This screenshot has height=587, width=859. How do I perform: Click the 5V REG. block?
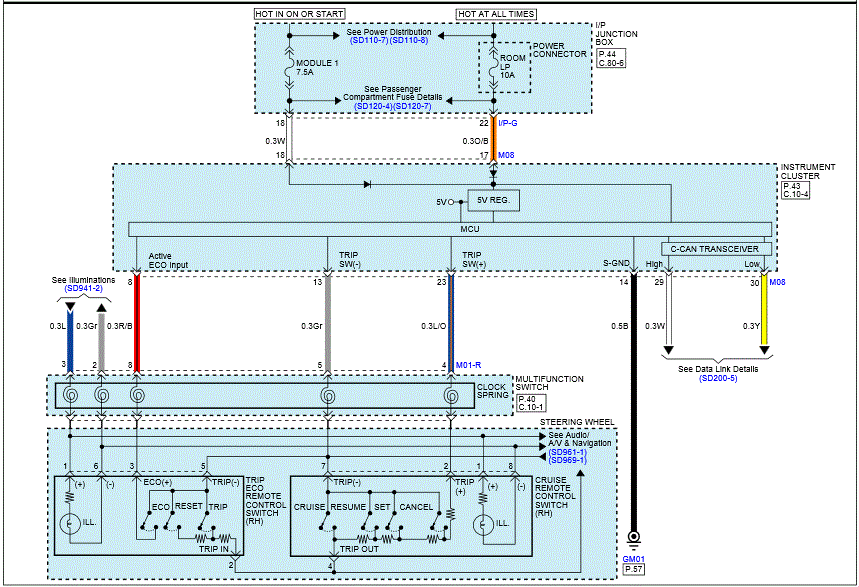coord(492,201)
